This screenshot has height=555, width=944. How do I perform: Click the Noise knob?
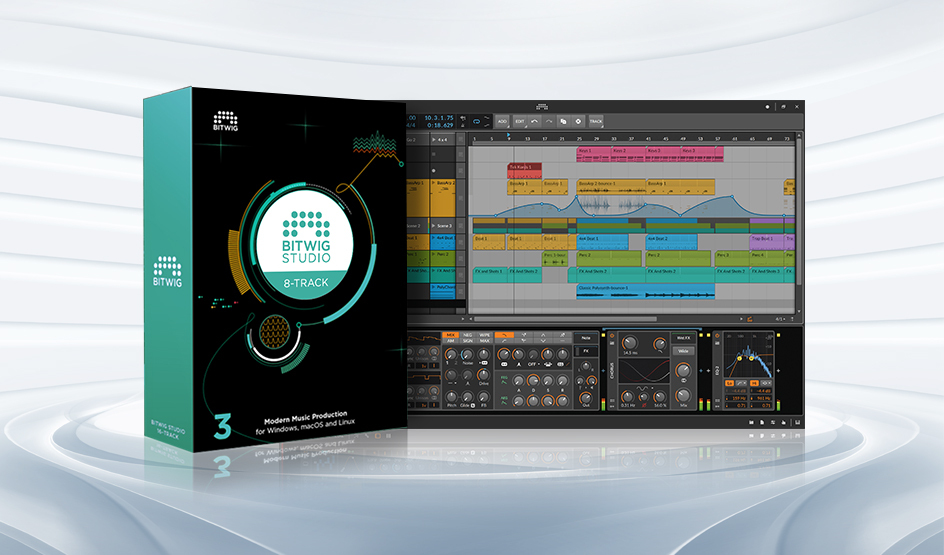point(467,354)
